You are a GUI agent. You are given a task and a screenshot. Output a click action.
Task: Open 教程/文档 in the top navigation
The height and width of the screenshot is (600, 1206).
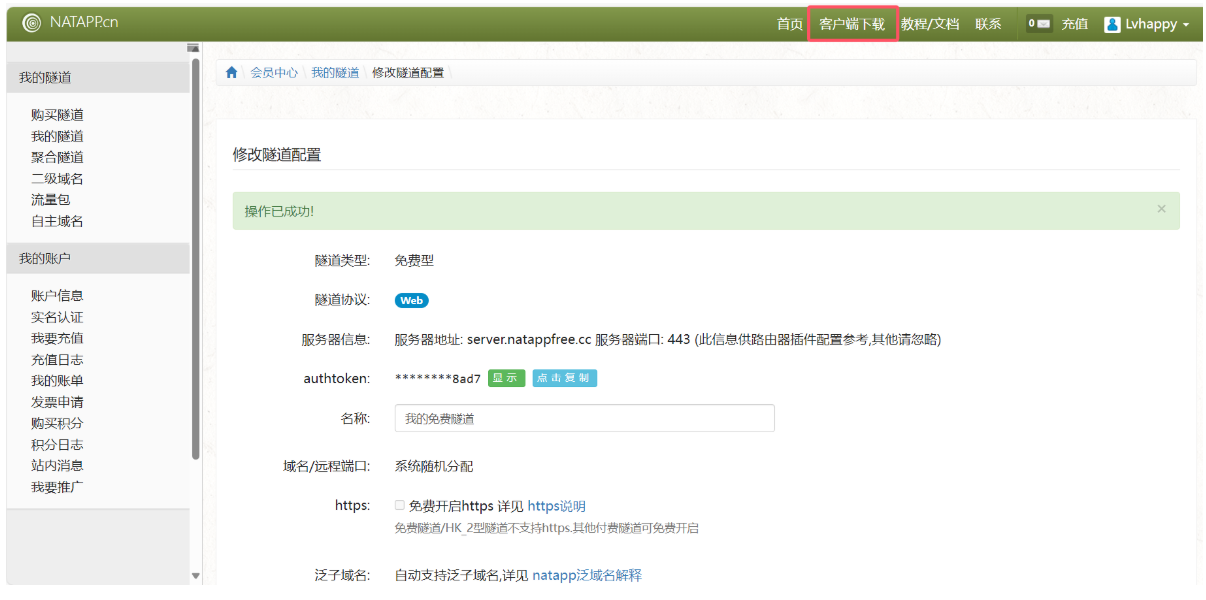[930, 24]
